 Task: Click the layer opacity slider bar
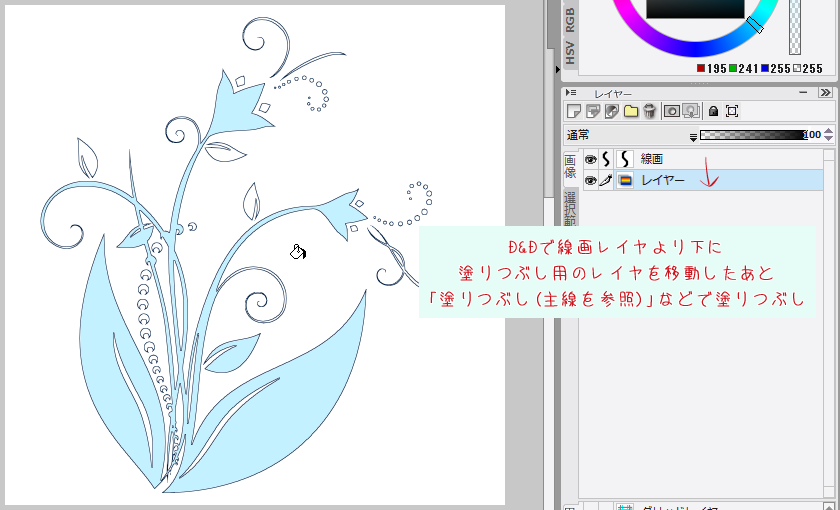pos(752,135)
